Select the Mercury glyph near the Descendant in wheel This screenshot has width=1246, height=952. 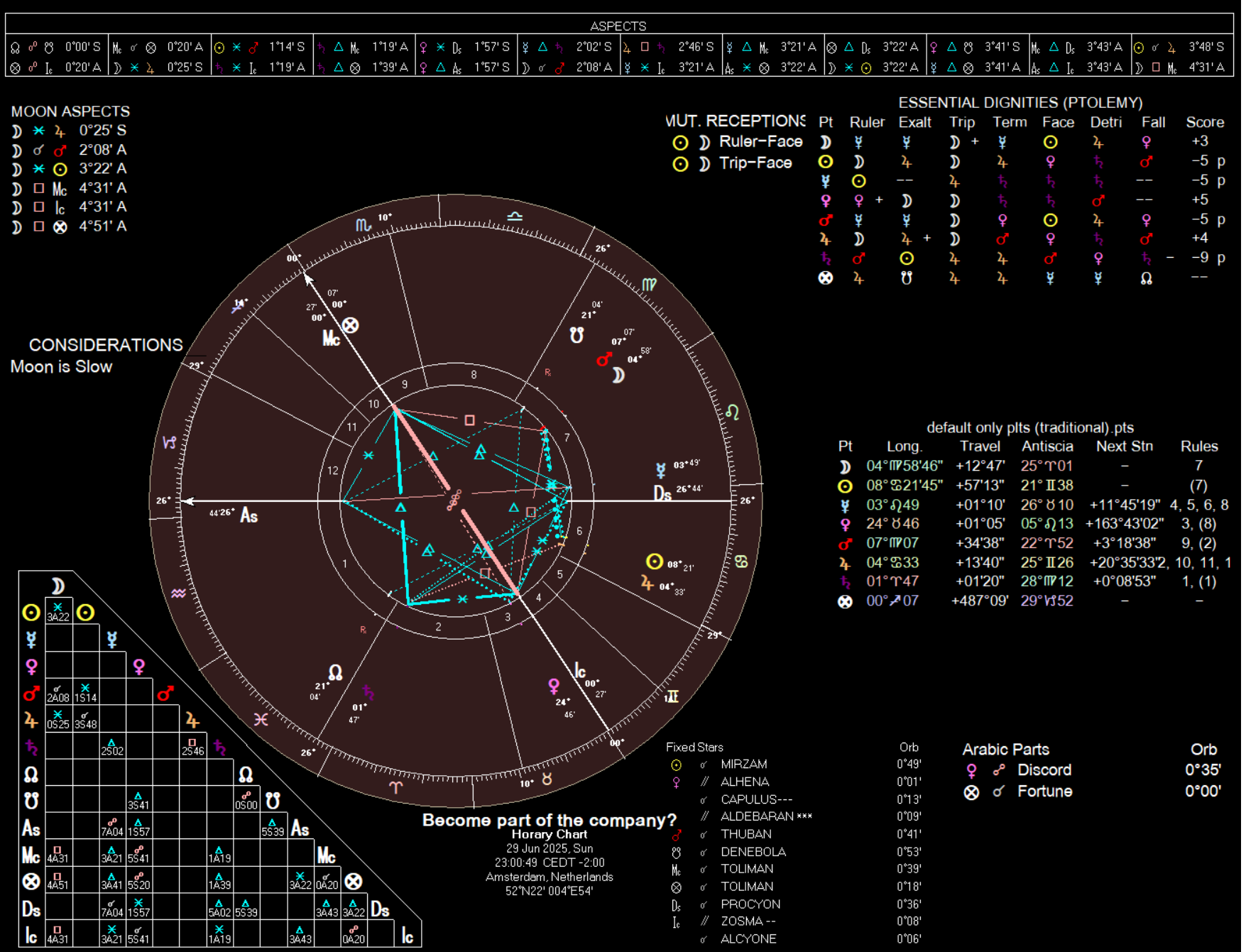(661, 471)
